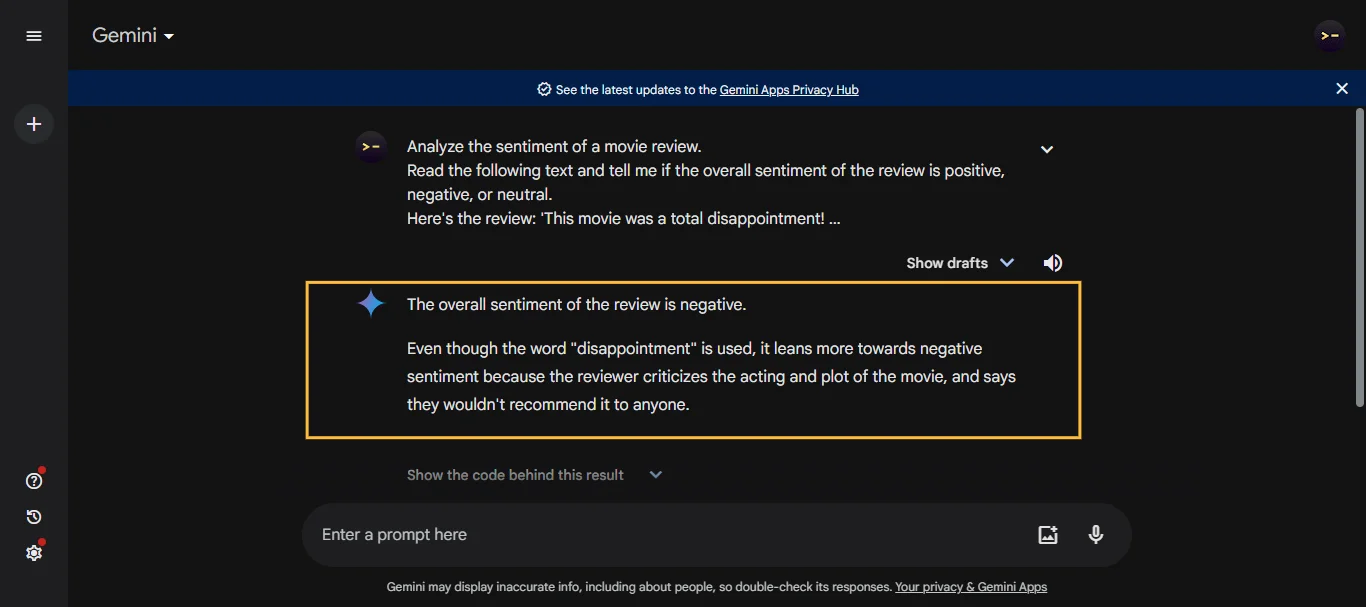The width and height of the screenshot is (1366, 607).
Task: Activate voice input with the microphone icon
Action: tap(1095, 534)
